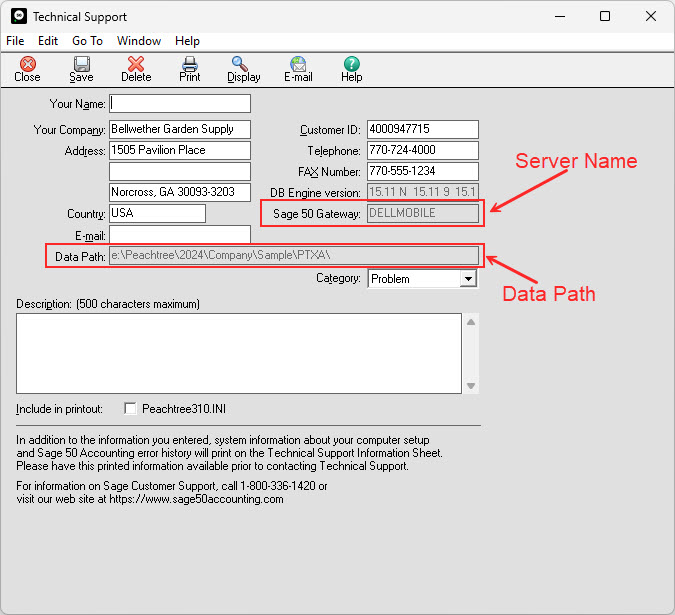The height and width of the screenshot is (615, 675).
Task: Click the application icon in title bar
Action: 17,17
